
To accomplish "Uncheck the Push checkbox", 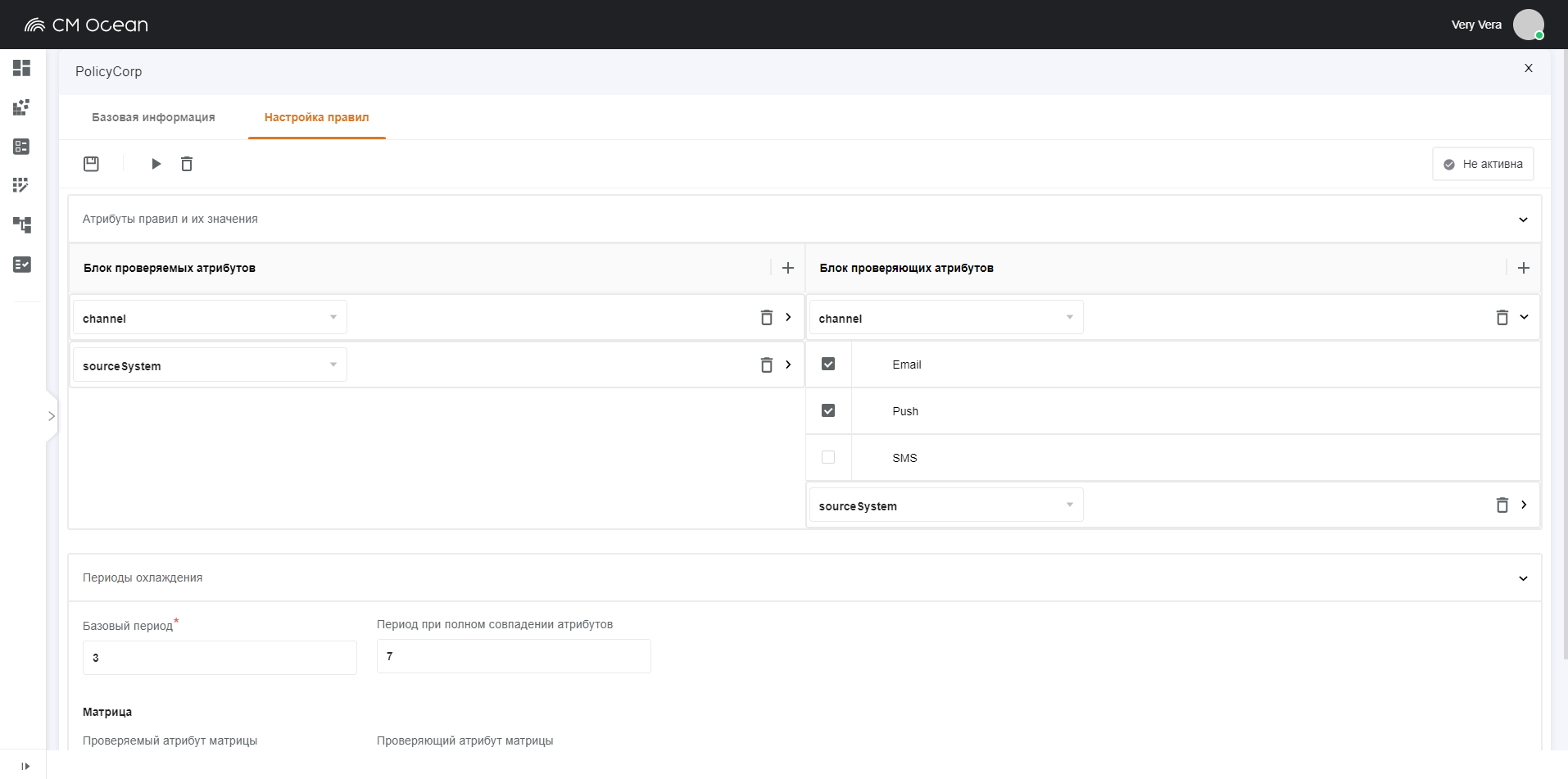I will (x=828, y=410).
